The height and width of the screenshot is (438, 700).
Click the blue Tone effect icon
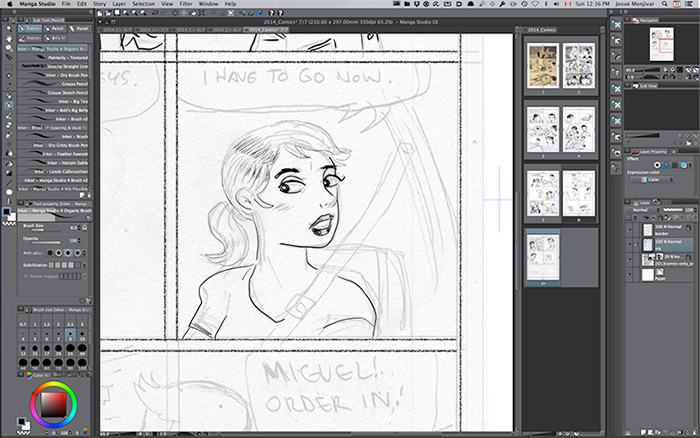pyautogui.click(x=666, y=165)
